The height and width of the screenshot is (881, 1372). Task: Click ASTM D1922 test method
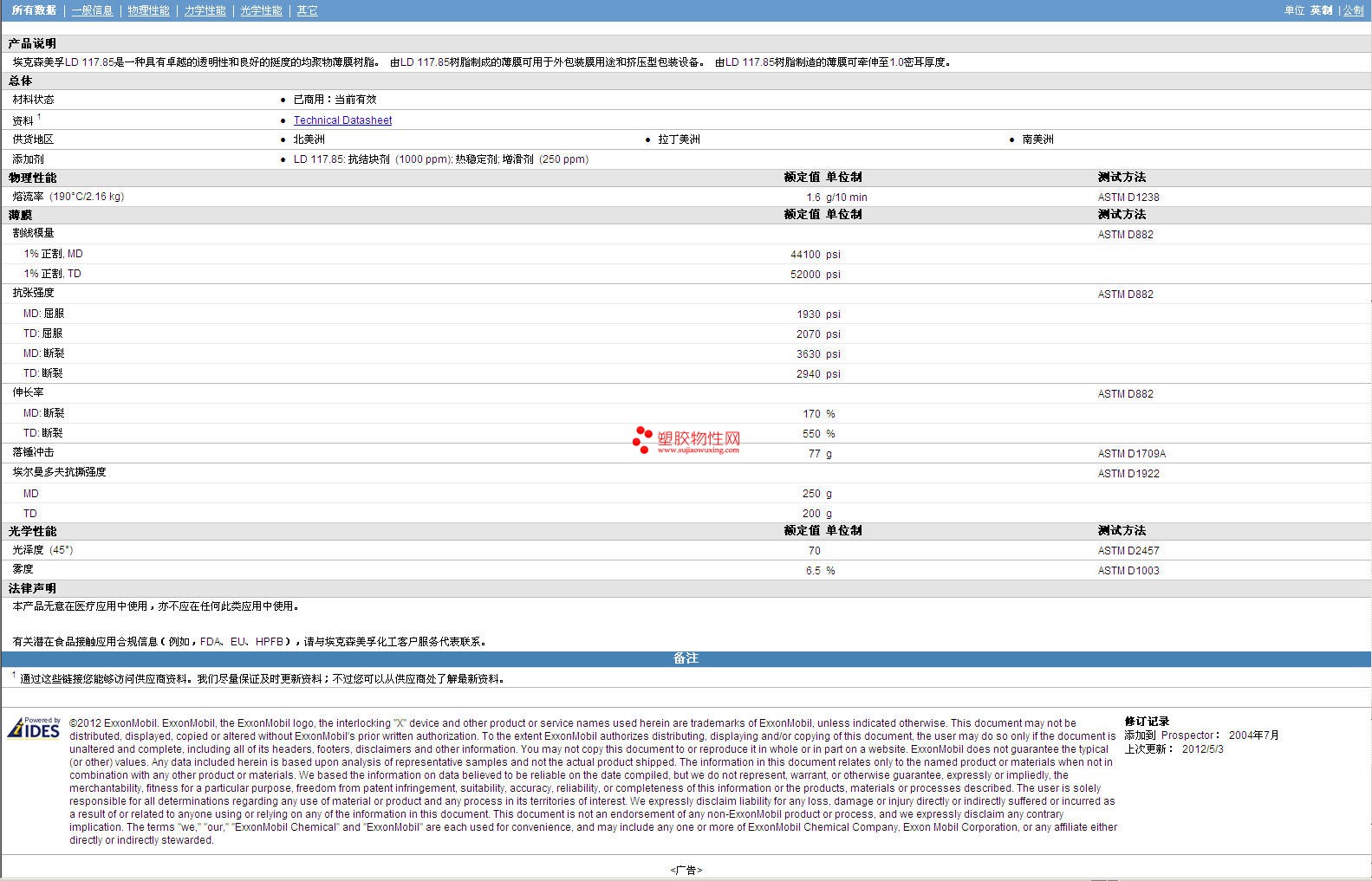click(1128, 474)
